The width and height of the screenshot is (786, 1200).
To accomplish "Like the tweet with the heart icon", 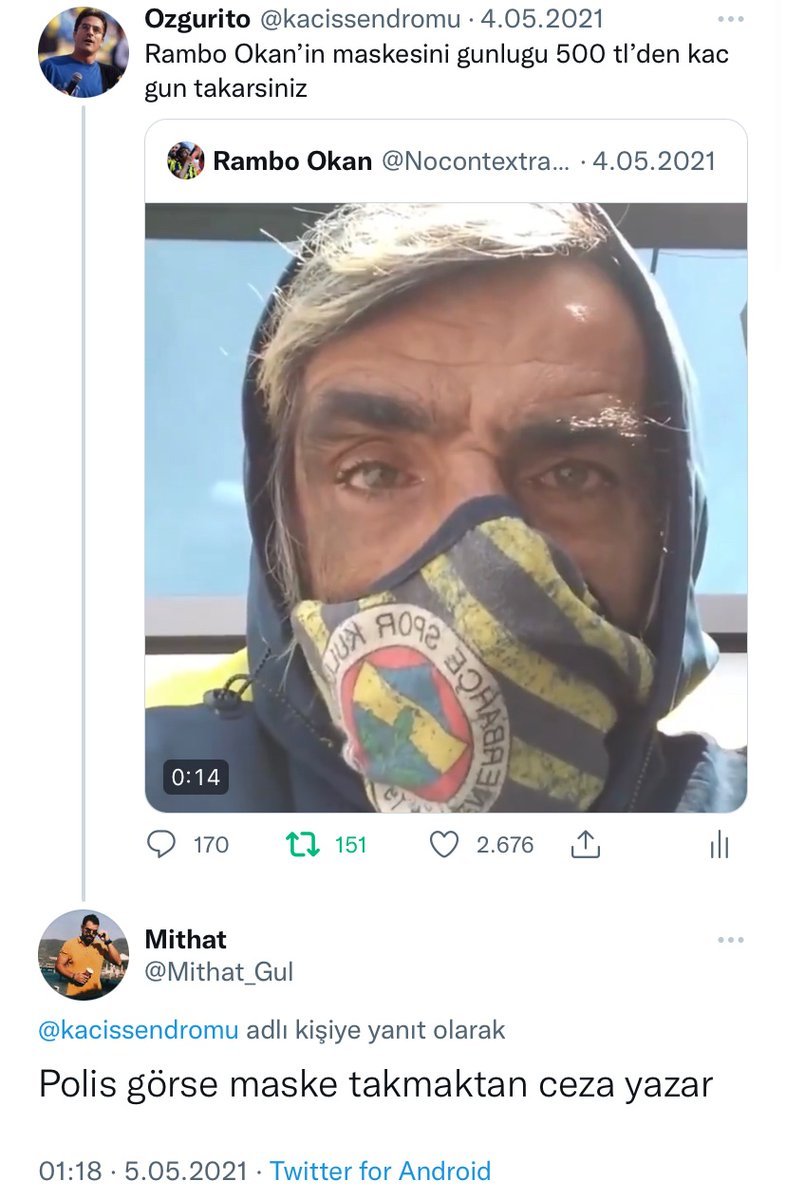I will tap(443, 845).
